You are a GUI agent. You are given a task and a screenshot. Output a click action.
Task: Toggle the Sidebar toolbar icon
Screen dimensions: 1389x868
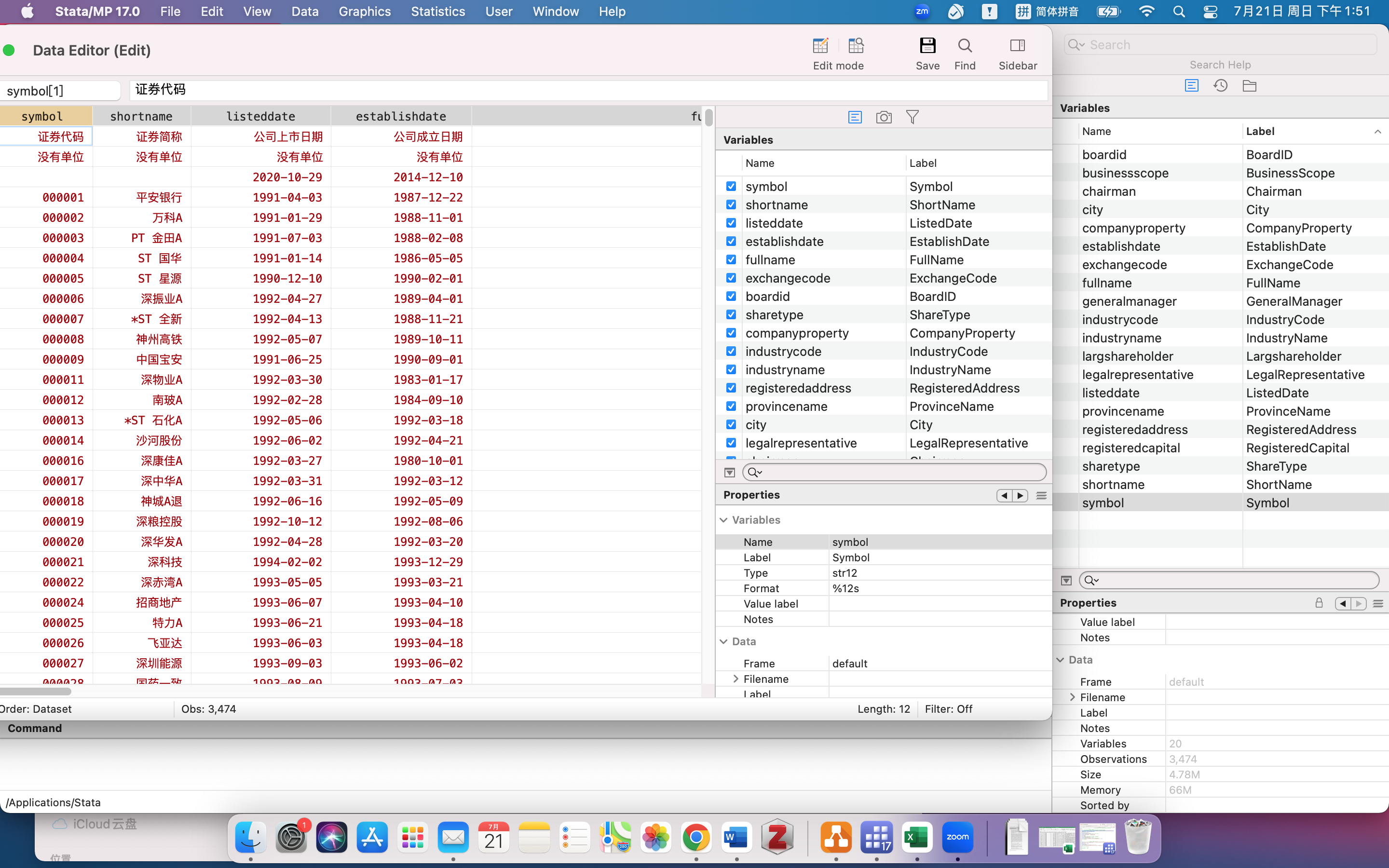[1017, 46]
